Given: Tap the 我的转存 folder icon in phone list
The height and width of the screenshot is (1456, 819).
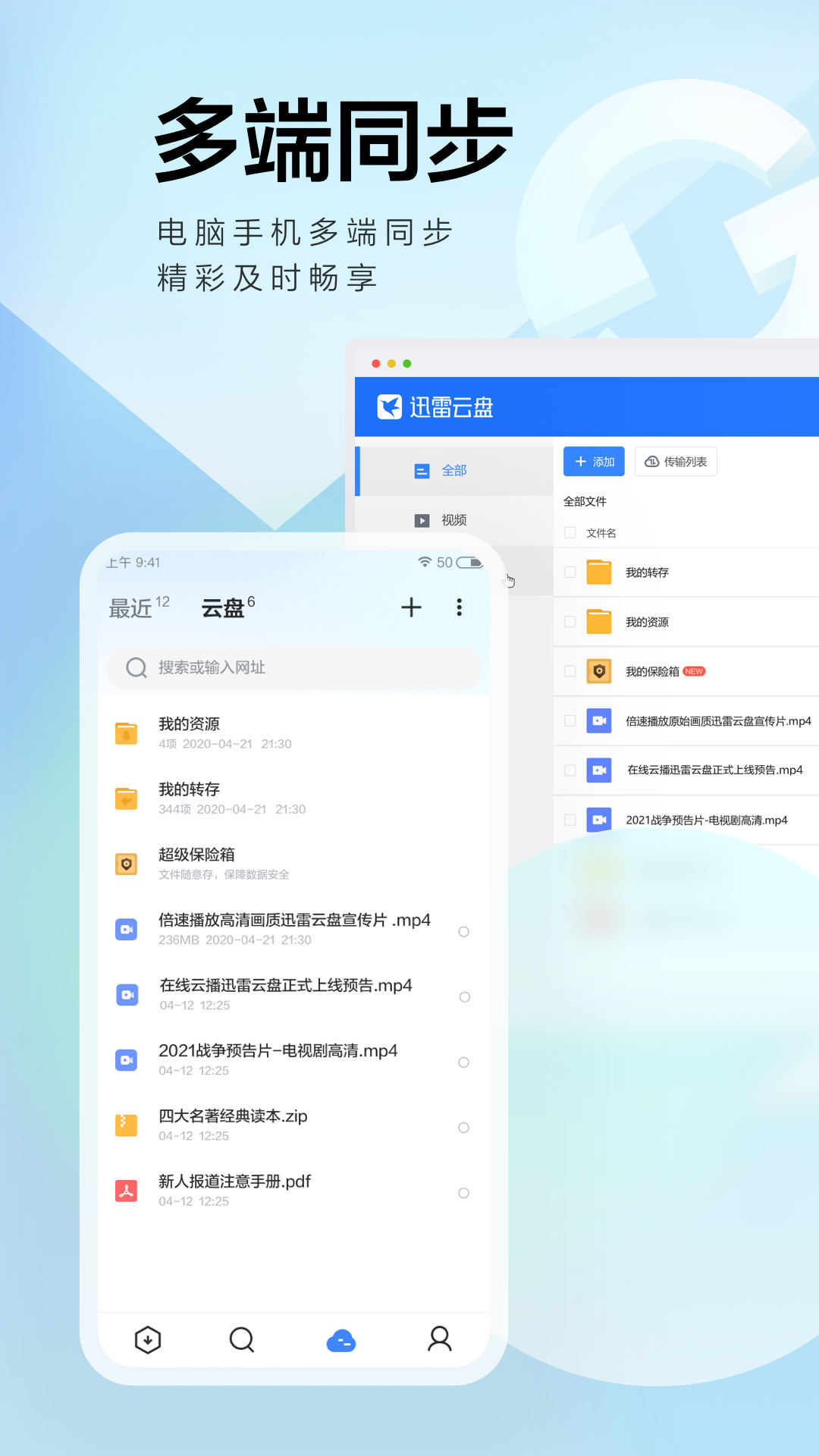Looking at the screenshot, I should point(126,799).
